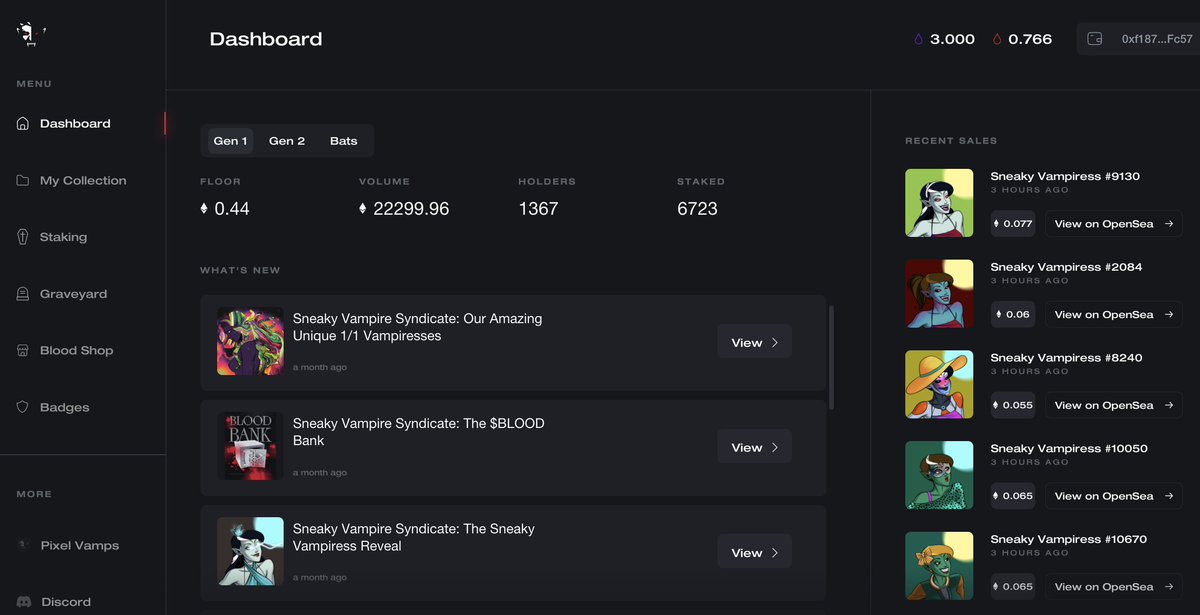Click the staked count 6723
Image resolution: width=1200 pixels, height=615 pixels.
click(697, 209)
